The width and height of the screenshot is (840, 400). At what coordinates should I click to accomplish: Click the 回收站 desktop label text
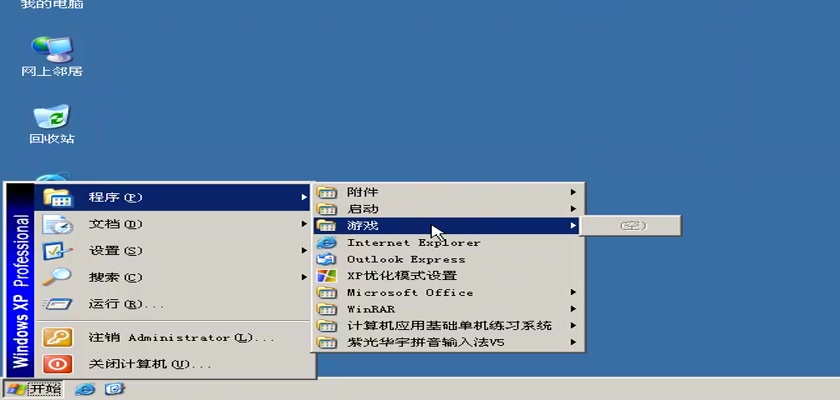(52, 139)
